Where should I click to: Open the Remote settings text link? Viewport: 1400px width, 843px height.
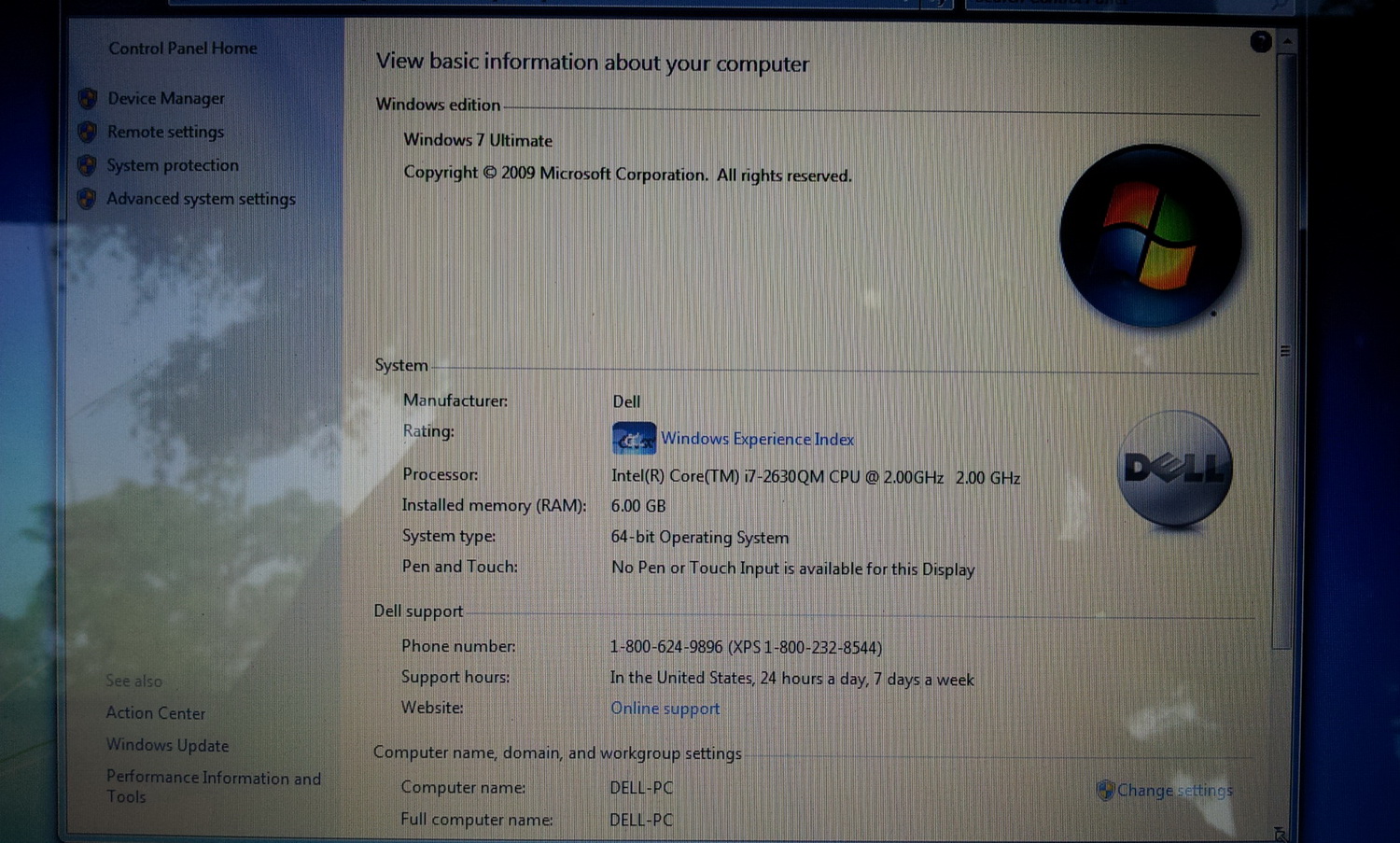[x=165, y=132]
